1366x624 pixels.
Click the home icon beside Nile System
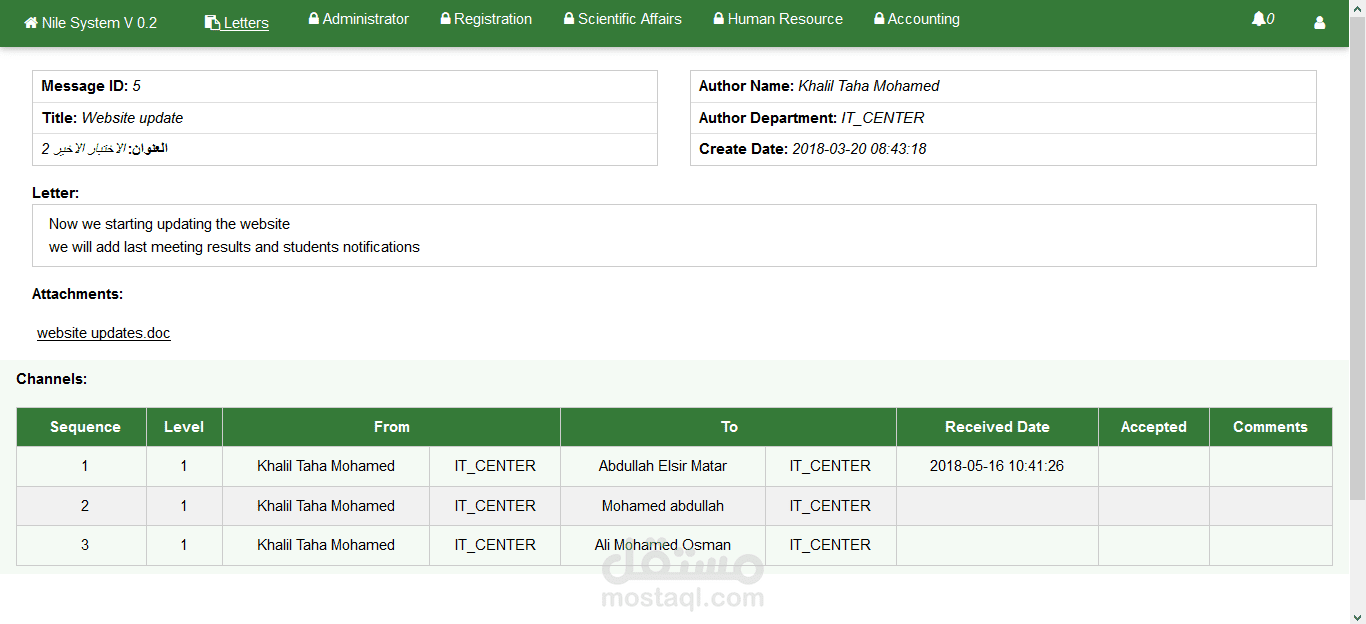pos(31,22)
